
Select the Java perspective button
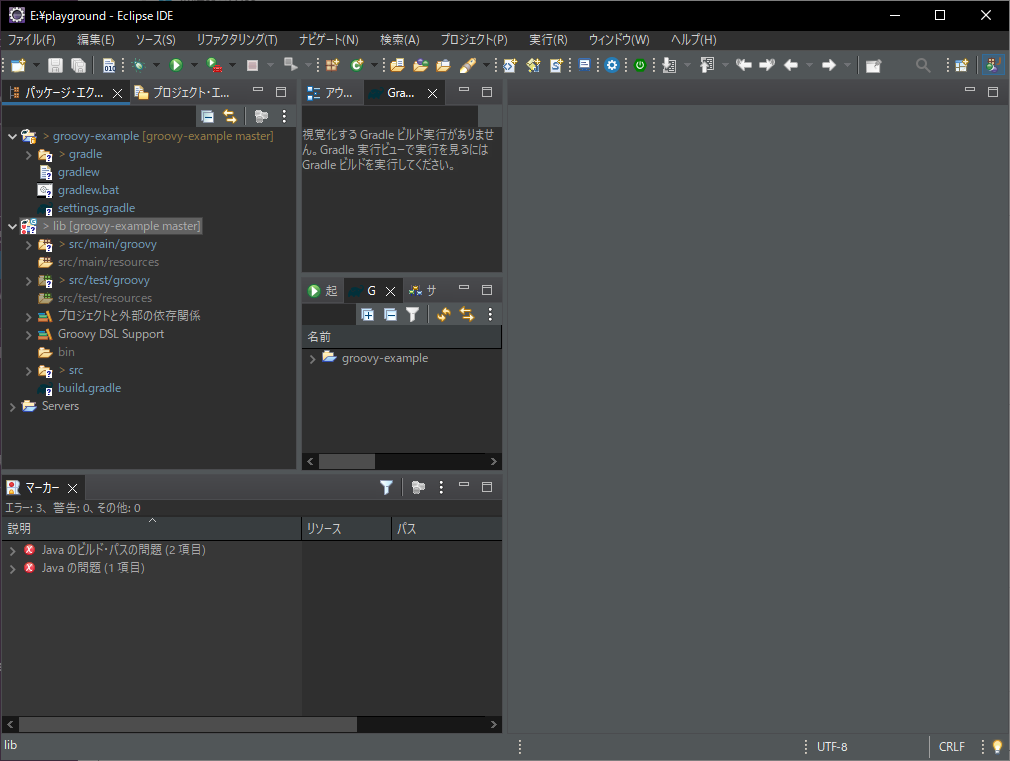pyautogui.click(x=993, y=65)
